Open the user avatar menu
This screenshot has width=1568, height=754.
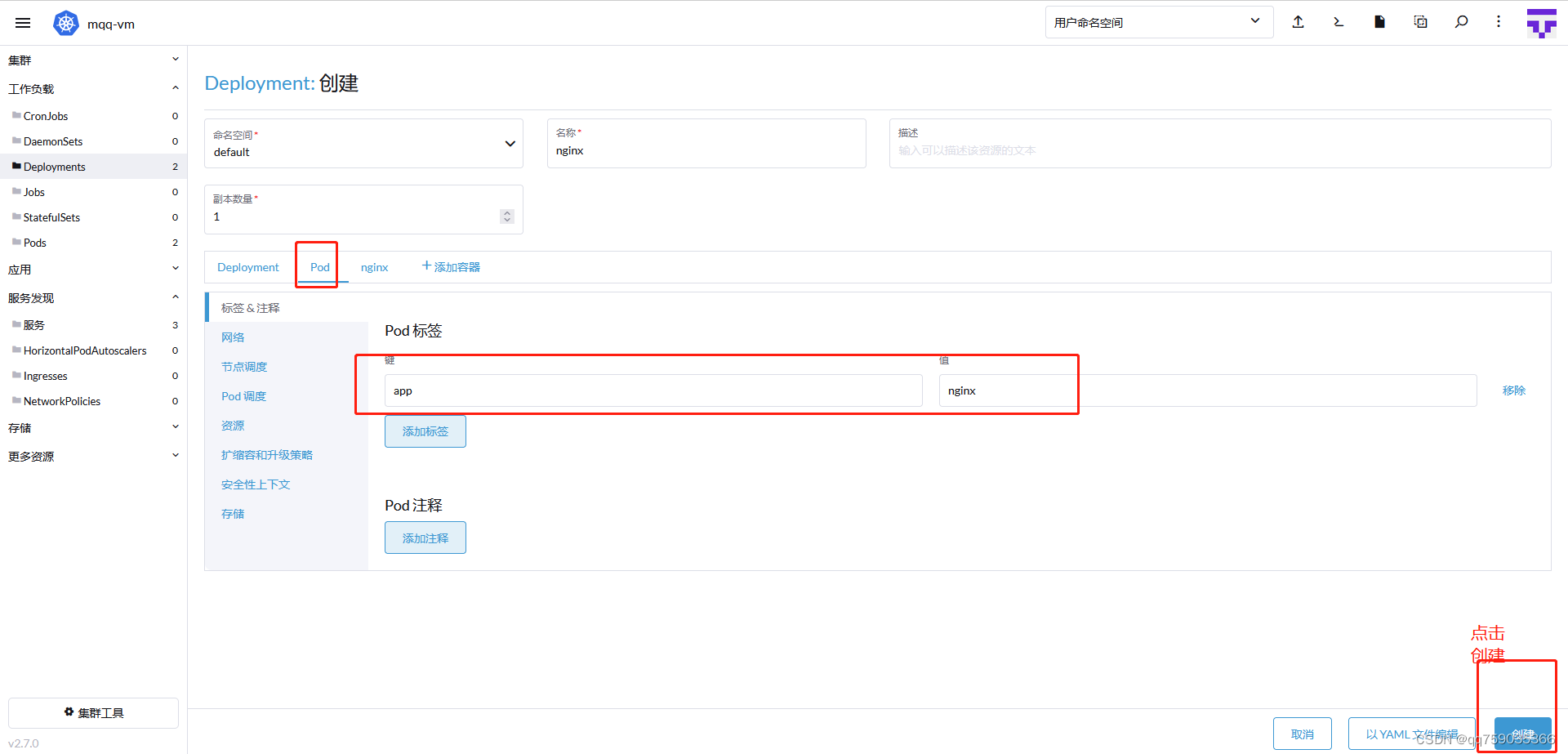1542,23
